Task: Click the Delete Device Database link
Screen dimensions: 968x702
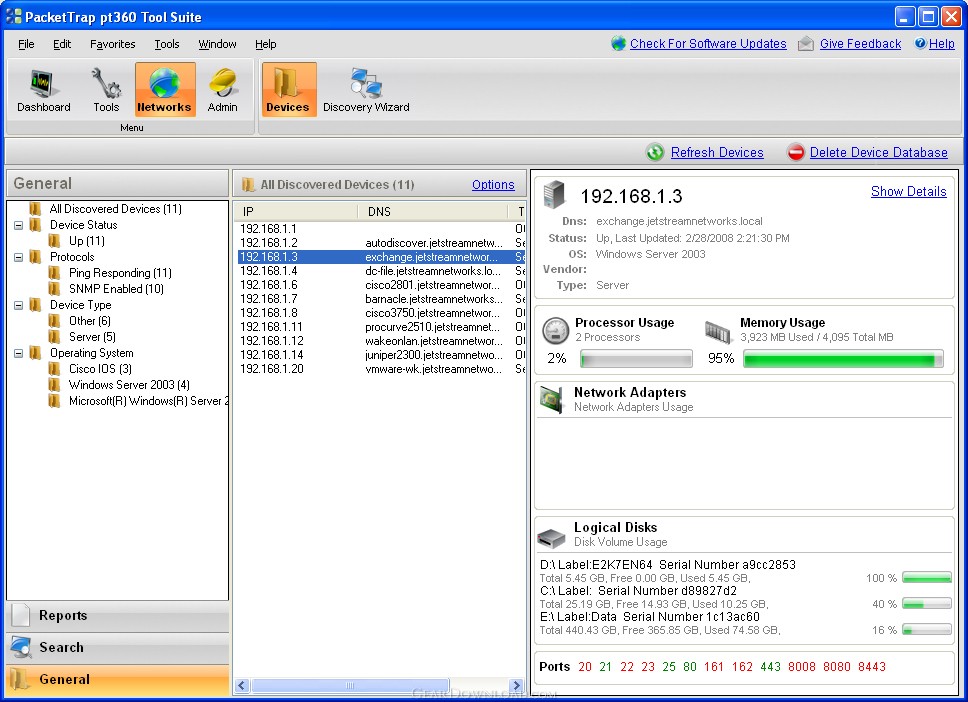Action: tap(878, 153)
